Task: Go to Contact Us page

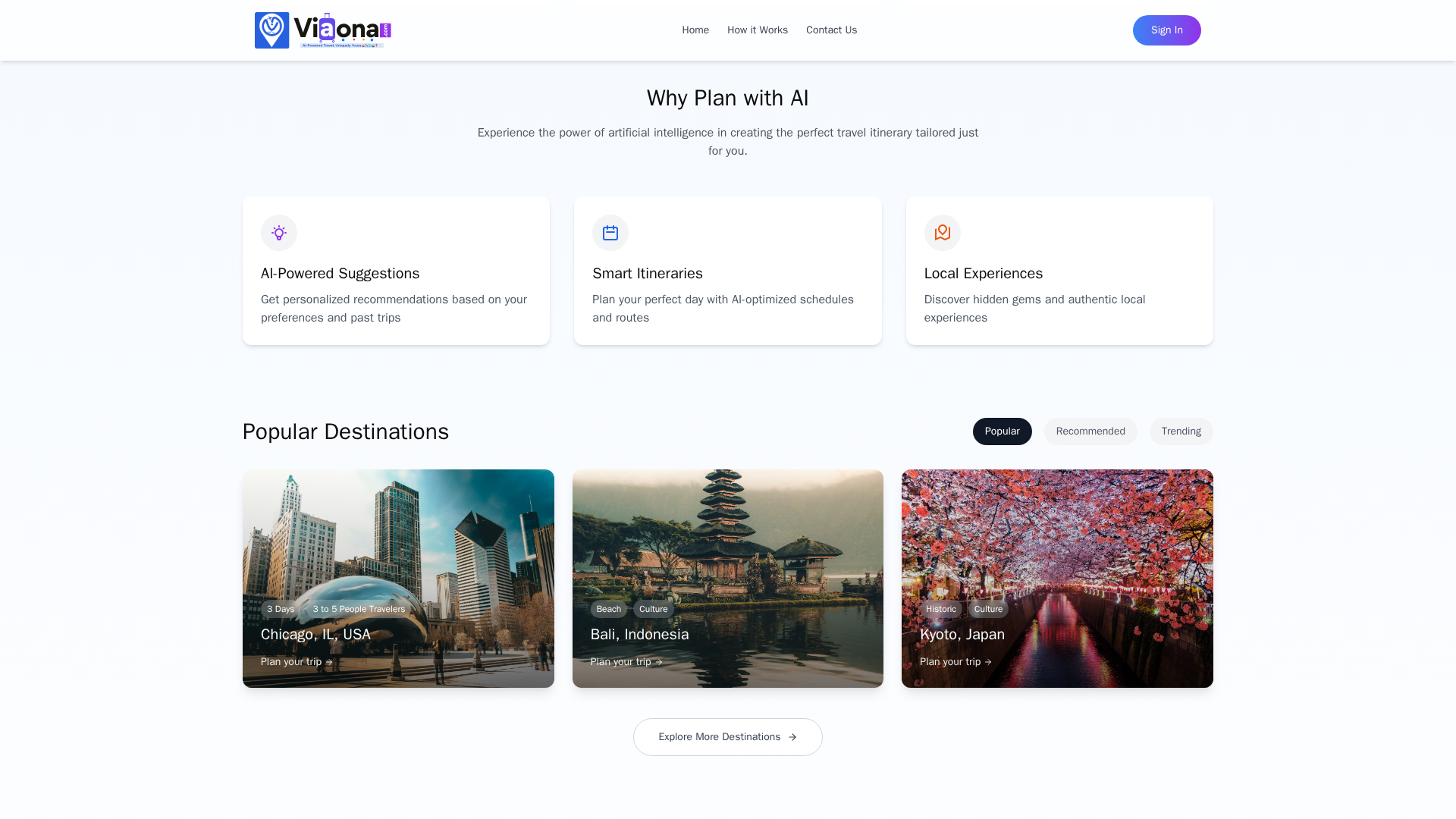Action: (831, 30)
